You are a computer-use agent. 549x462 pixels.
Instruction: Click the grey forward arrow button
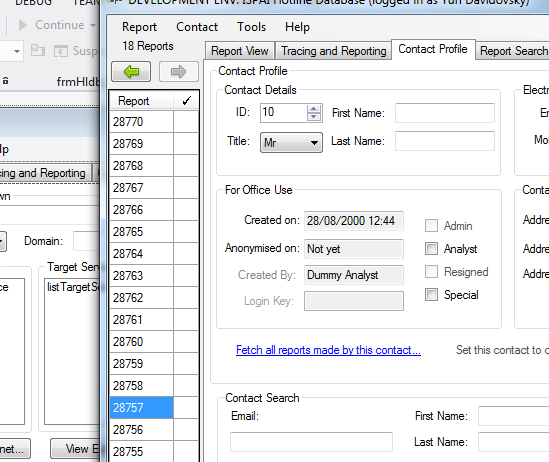[179, 72]
